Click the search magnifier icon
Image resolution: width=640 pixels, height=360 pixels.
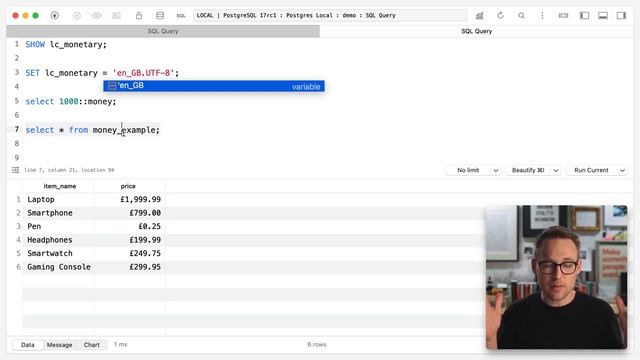(x=521, y=16)
